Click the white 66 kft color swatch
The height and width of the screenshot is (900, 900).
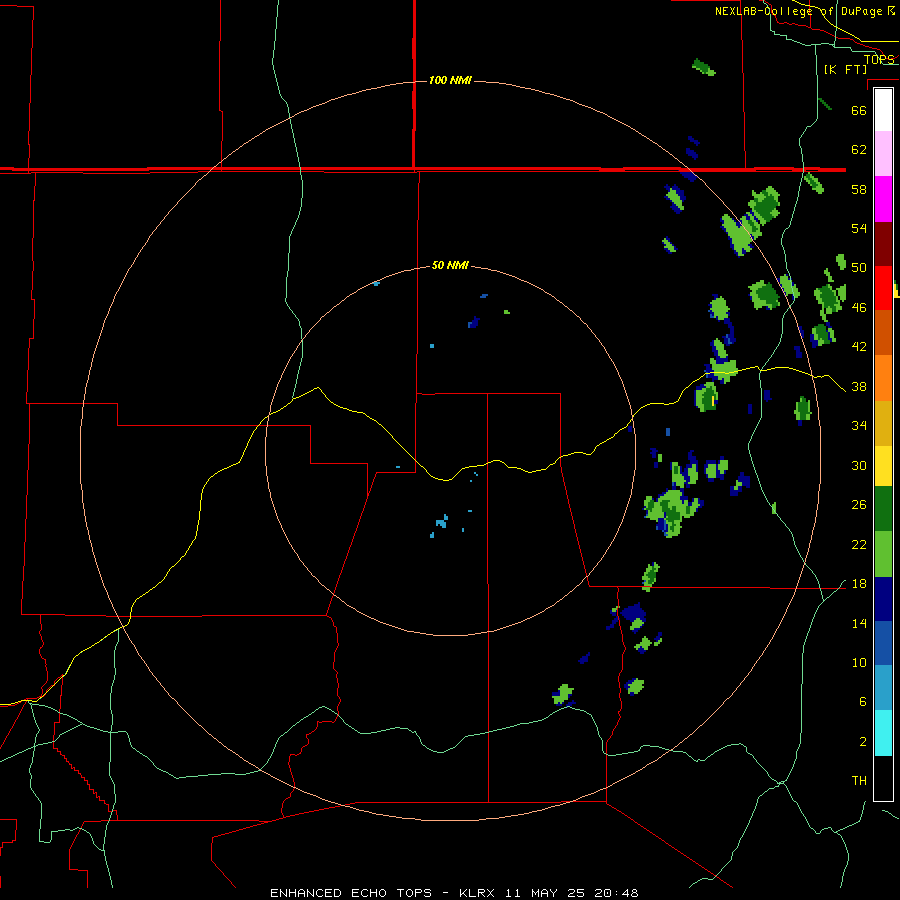click(883, 110)
